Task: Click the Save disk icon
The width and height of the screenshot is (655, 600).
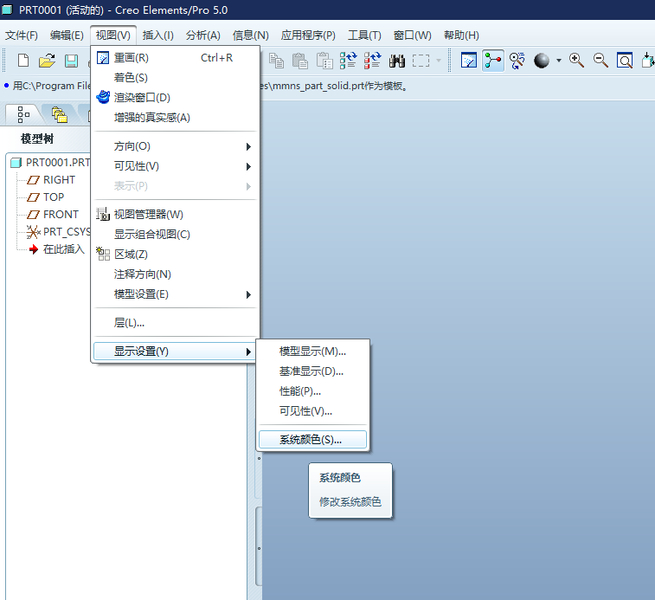Action: click(x=71, y=61)
